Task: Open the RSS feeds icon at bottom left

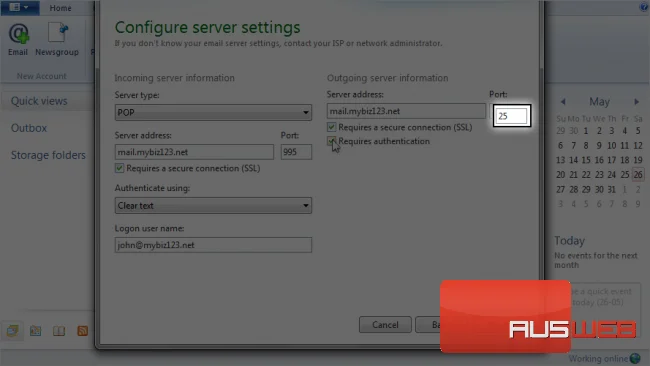Action: tap(82, 331)
